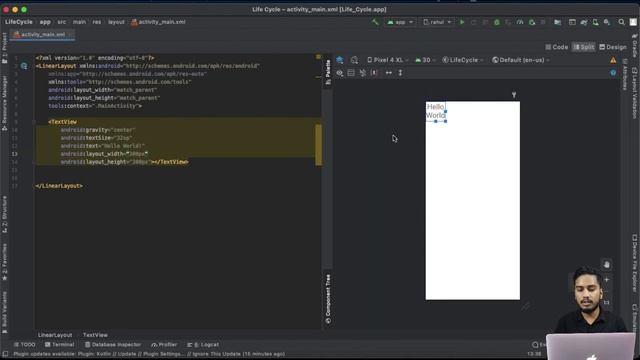Click the Expand Vertically arrow icon
This screenshot has width=640, height=360.
click(x=400, y=73)
